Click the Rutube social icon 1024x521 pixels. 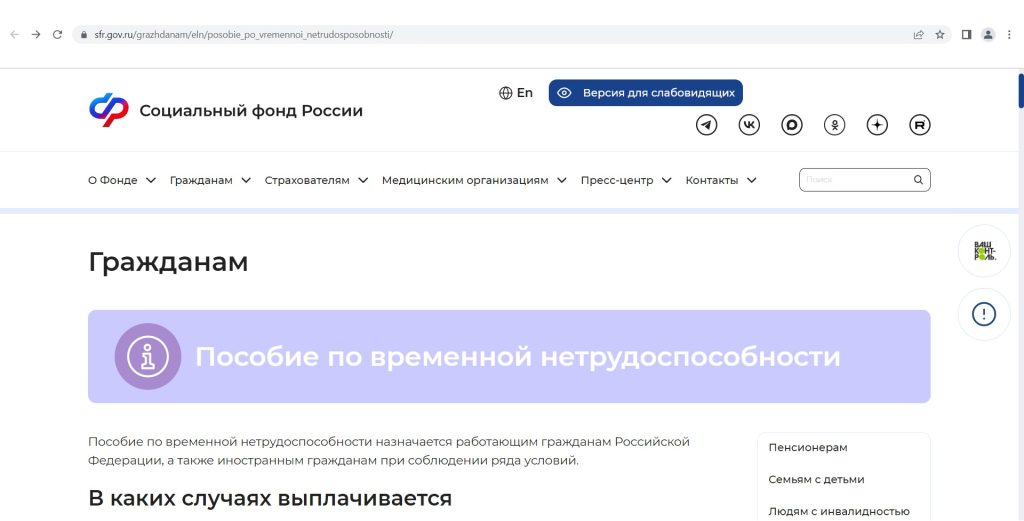pos(919,125)
